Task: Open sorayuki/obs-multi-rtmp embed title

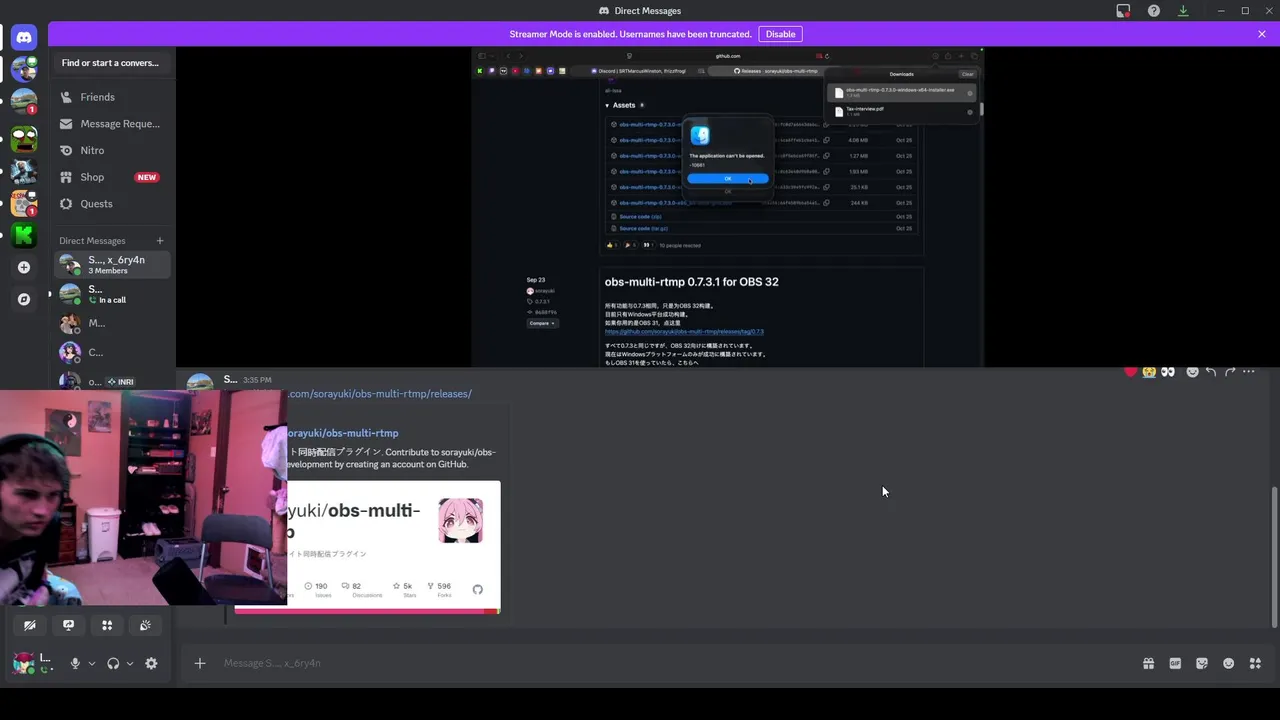Action: 343,433
